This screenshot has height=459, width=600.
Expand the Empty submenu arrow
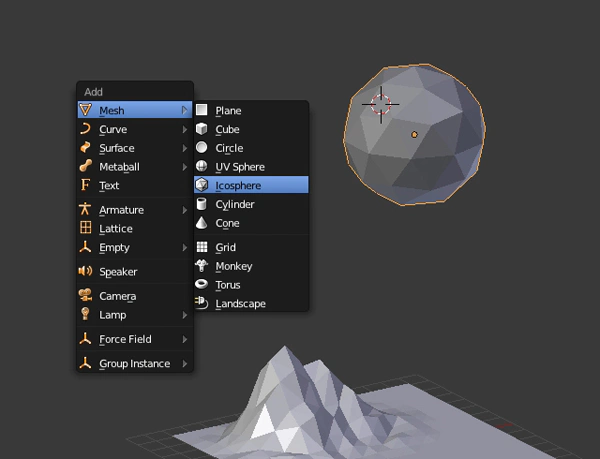[185, 248]
